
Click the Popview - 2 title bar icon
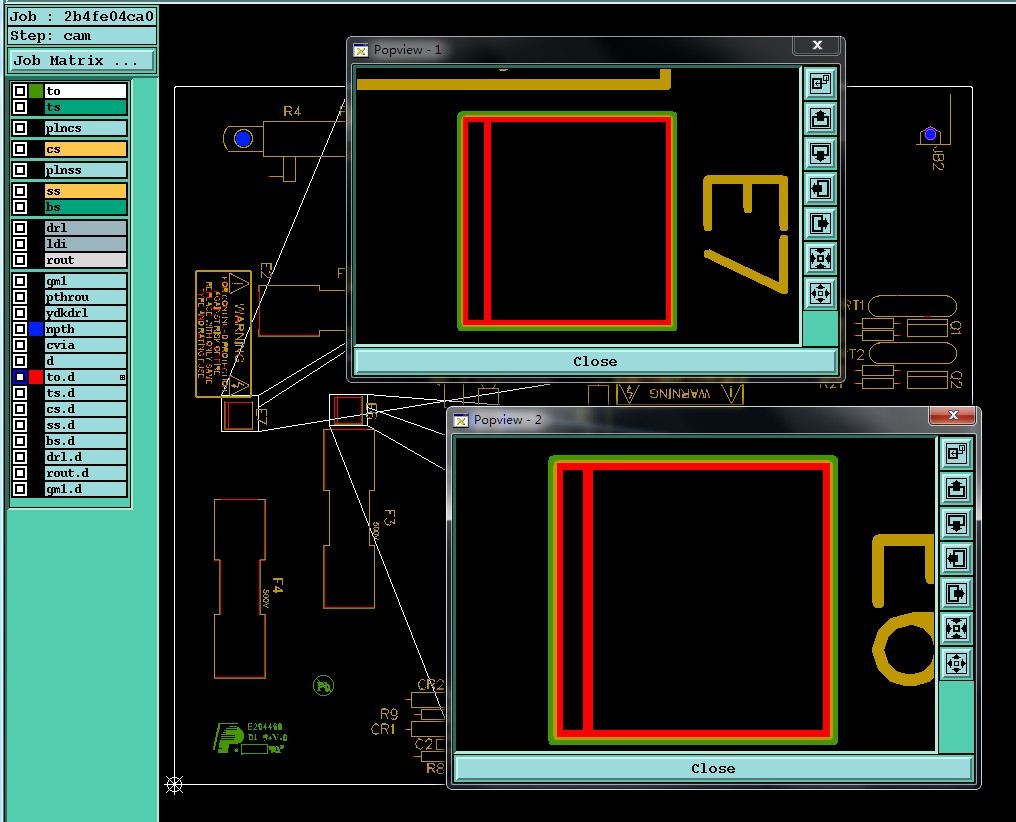click(461, 420)
